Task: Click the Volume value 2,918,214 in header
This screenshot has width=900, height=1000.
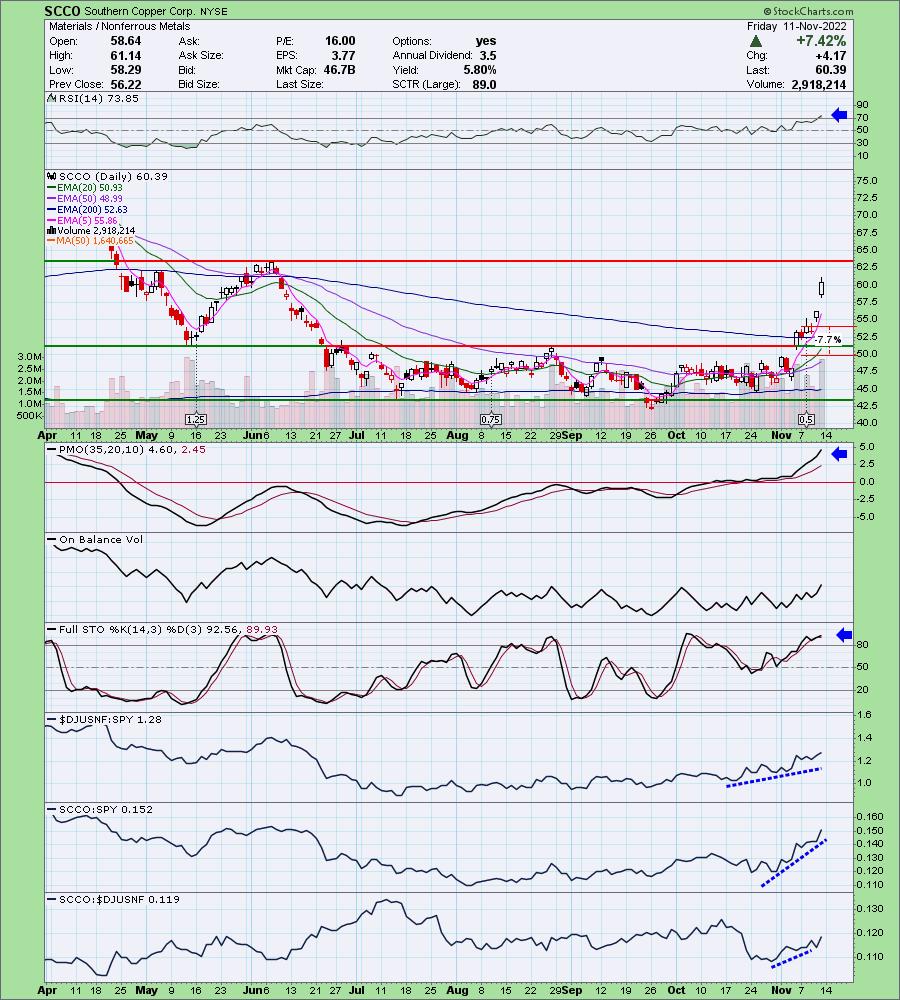Action: click(818, 84)
